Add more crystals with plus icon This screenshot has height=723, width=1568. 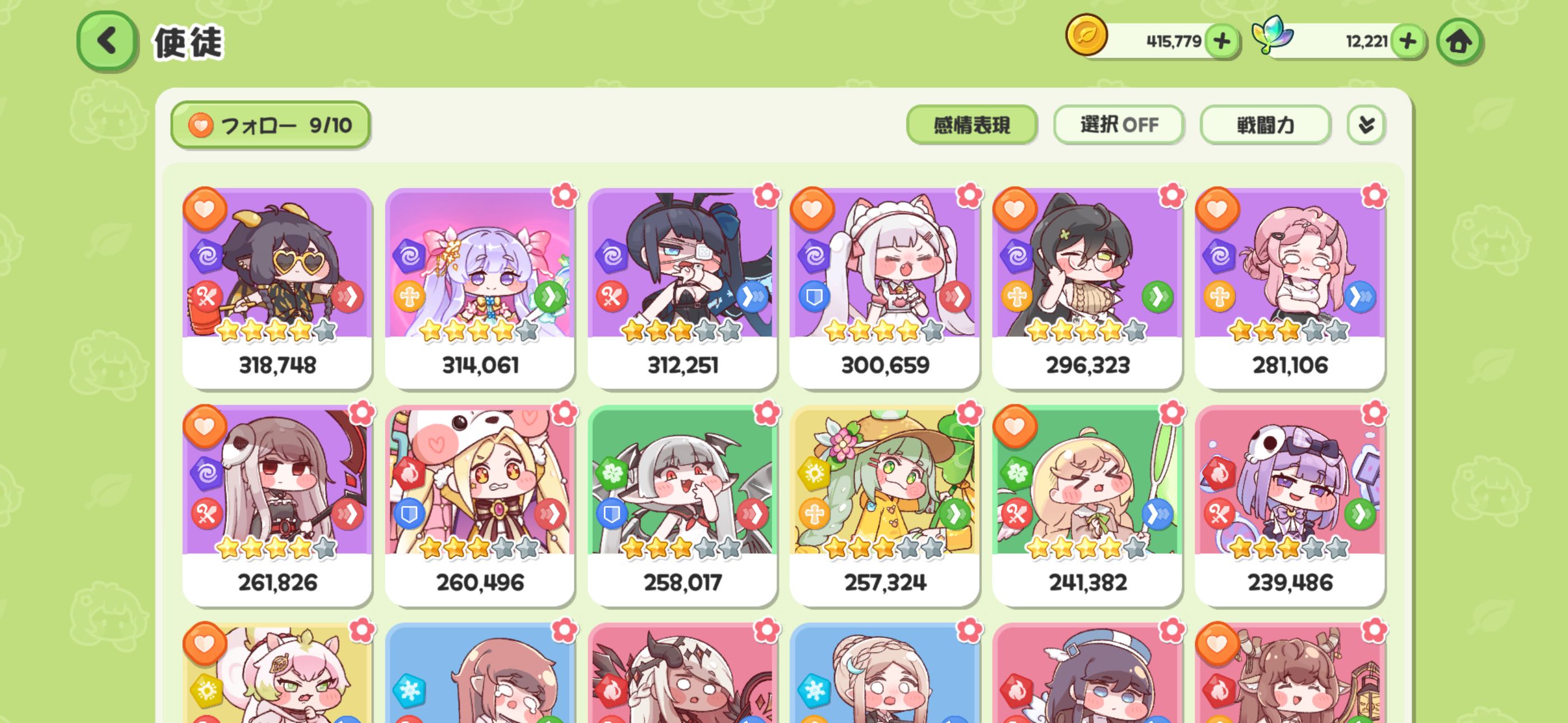[x=1408, y=41]
